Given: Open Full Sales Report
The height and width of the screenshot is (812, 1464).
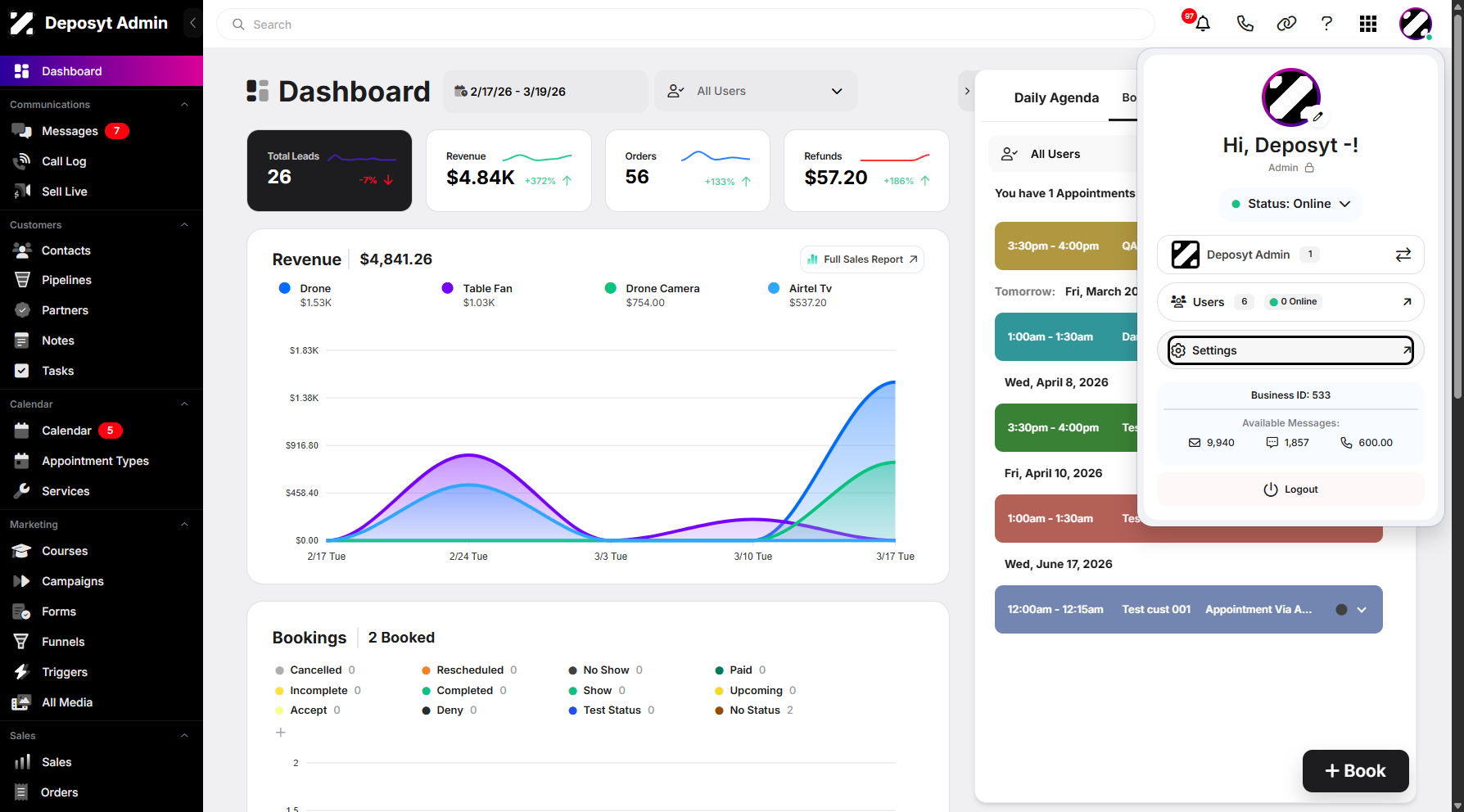Looking at the screenshot, I should point(862,259).
